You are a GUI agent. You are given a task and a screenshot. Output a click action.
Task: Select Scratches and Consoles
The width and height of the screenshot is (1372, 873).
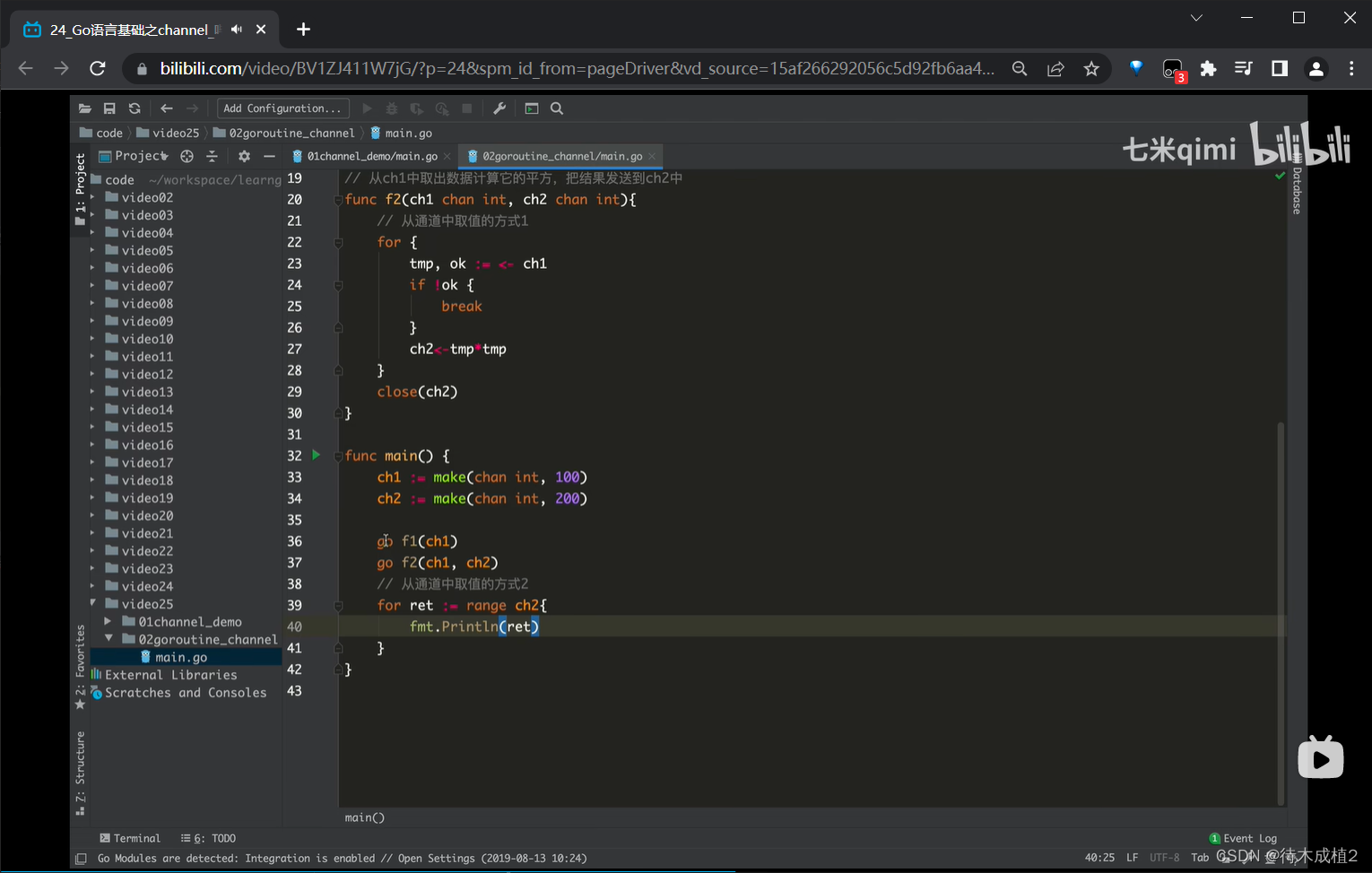point(186,693)
